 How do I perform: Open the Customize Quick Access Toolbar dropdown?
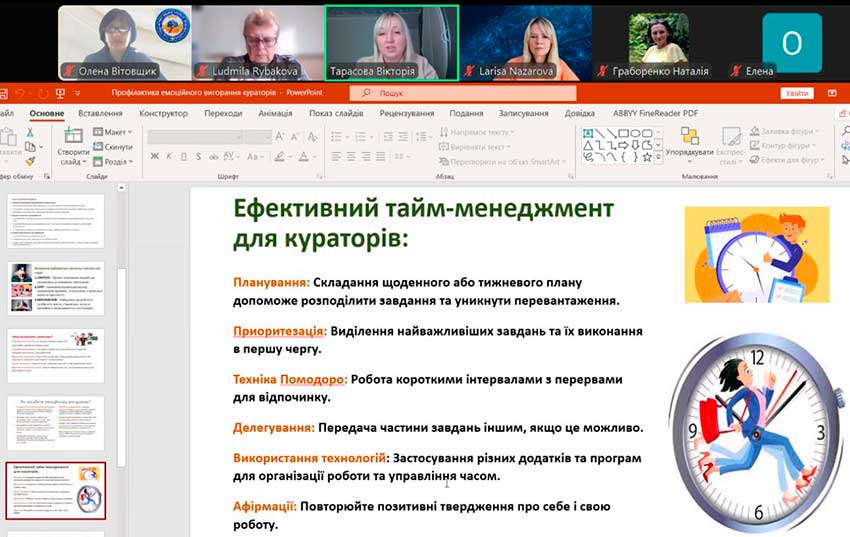point(78,93)
